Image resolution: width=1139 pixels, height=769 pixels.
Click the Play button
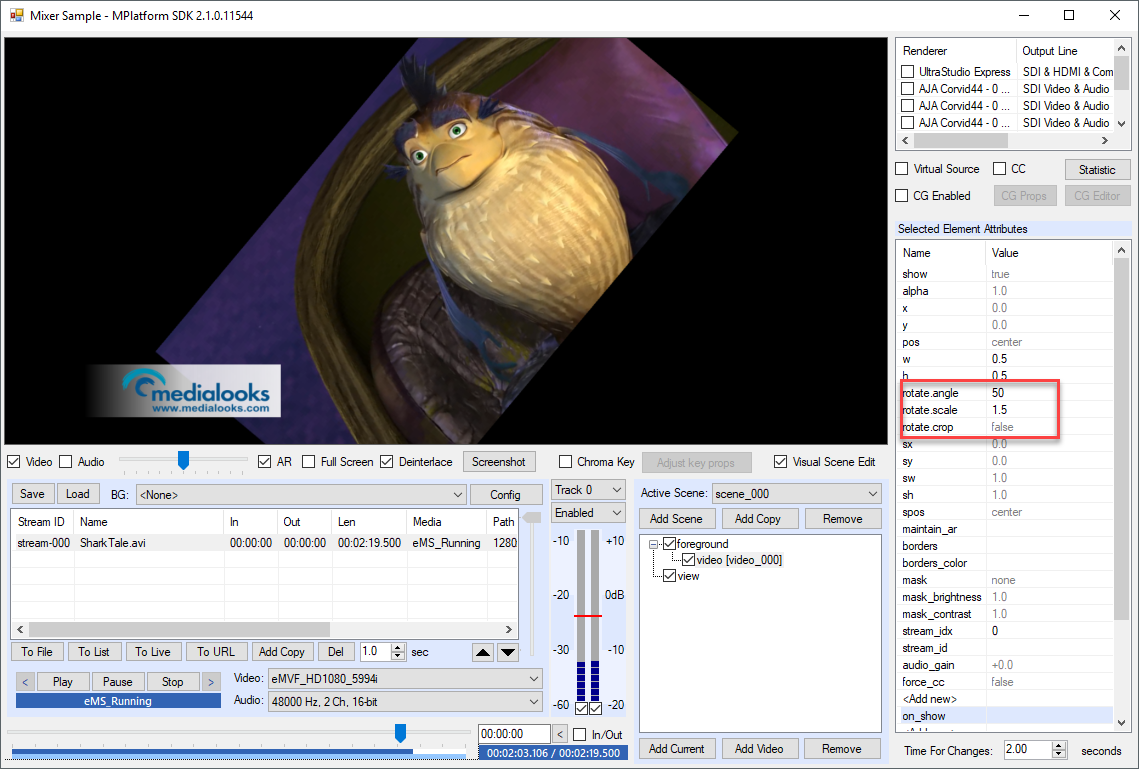point(63,682)
